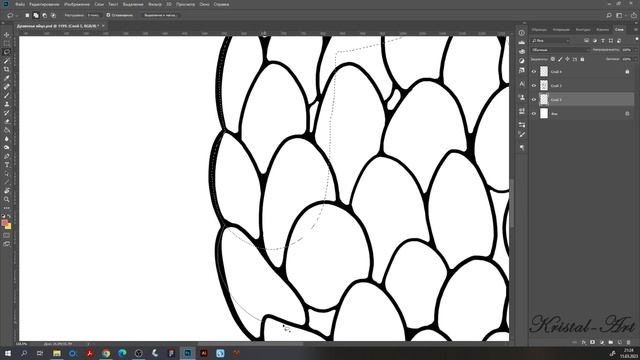
Task: Open the Windows Start menu
Action: click(x=8, y=353)
